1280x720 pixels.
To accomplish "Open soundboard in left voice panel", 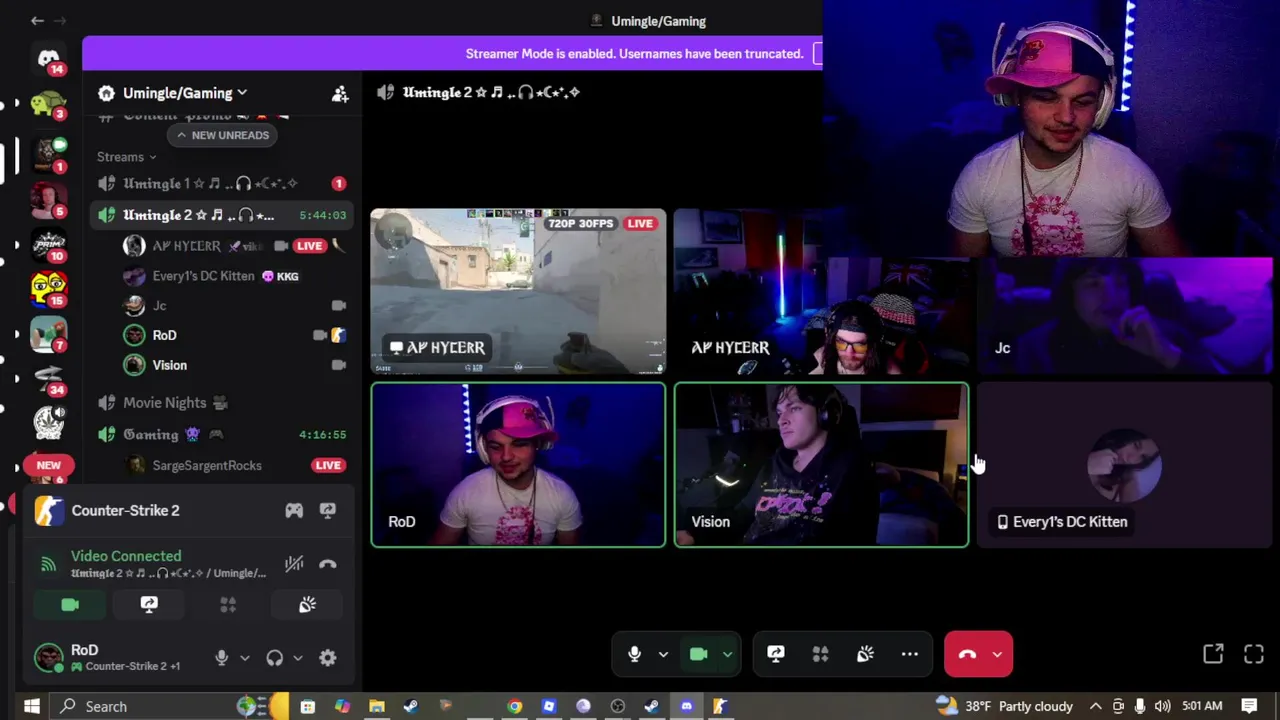I will pos(307,604).
